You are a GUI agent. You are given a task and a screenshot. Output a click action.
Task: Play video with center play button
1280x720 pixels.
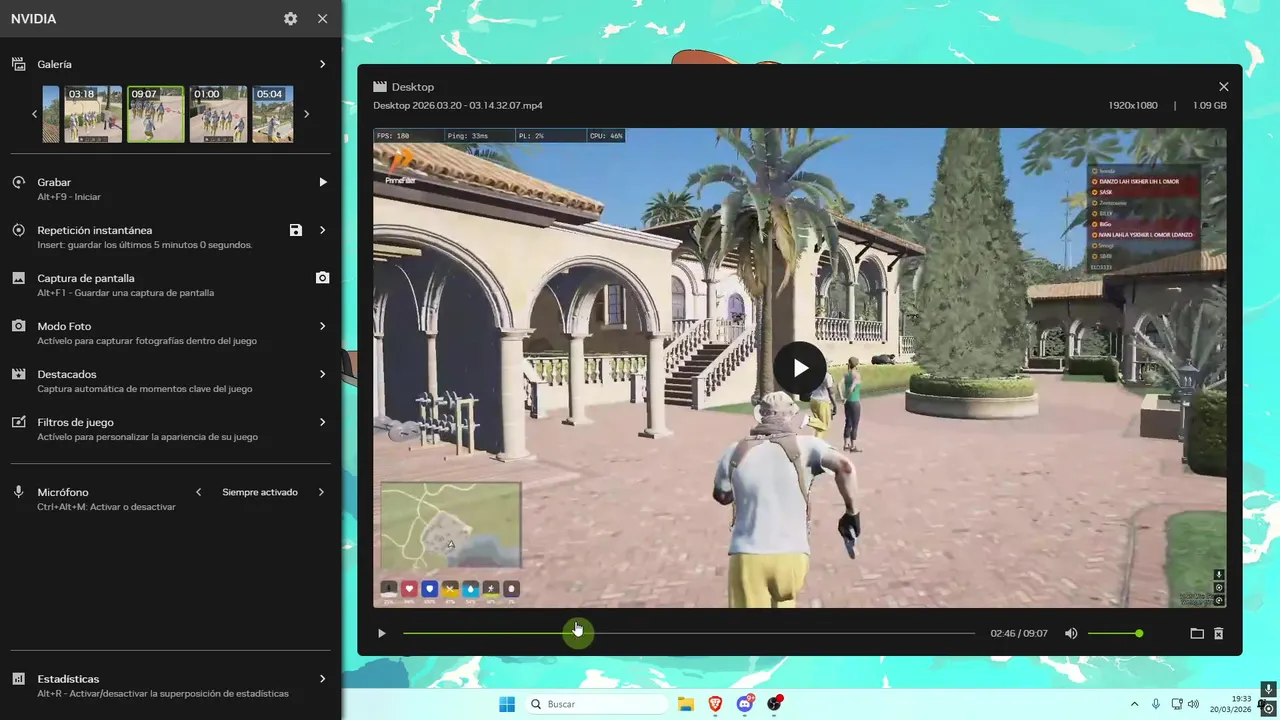(x=800, y=368)
